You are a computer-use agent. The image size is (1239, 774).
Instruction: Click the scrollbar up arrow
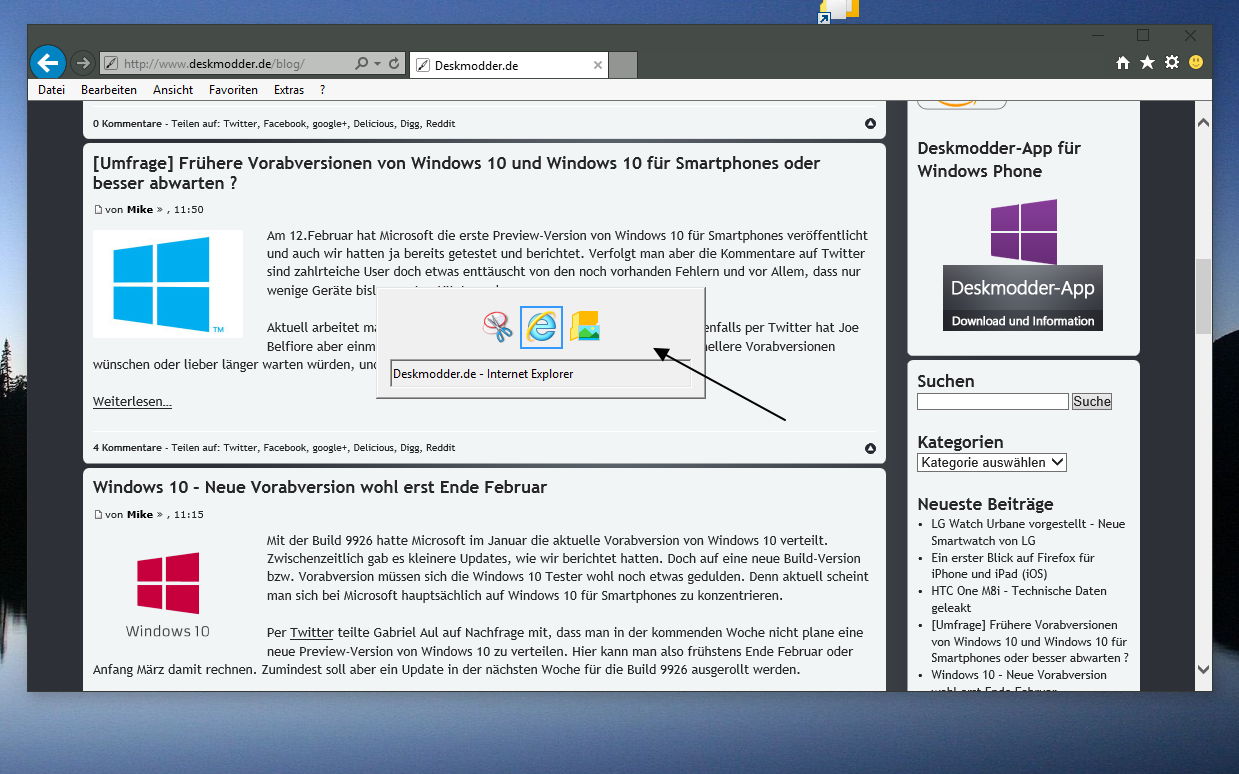tap(1203, 122)
